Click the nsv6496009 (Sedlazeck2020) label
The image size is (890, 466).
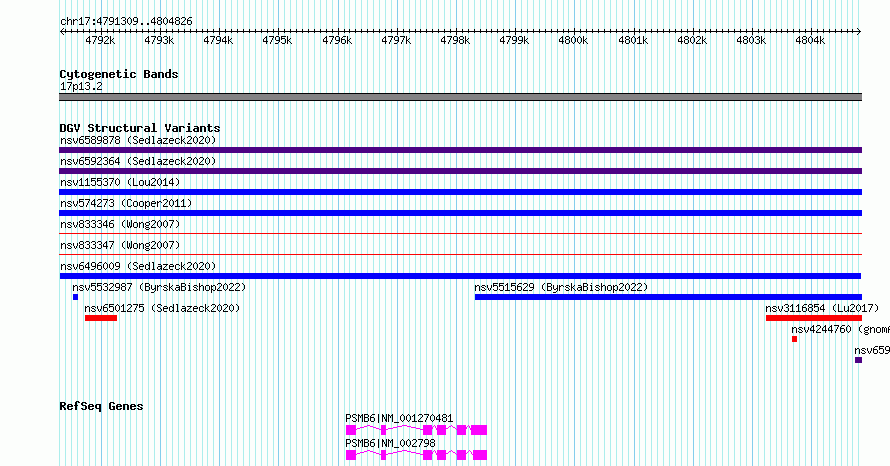tap(138, 266)
